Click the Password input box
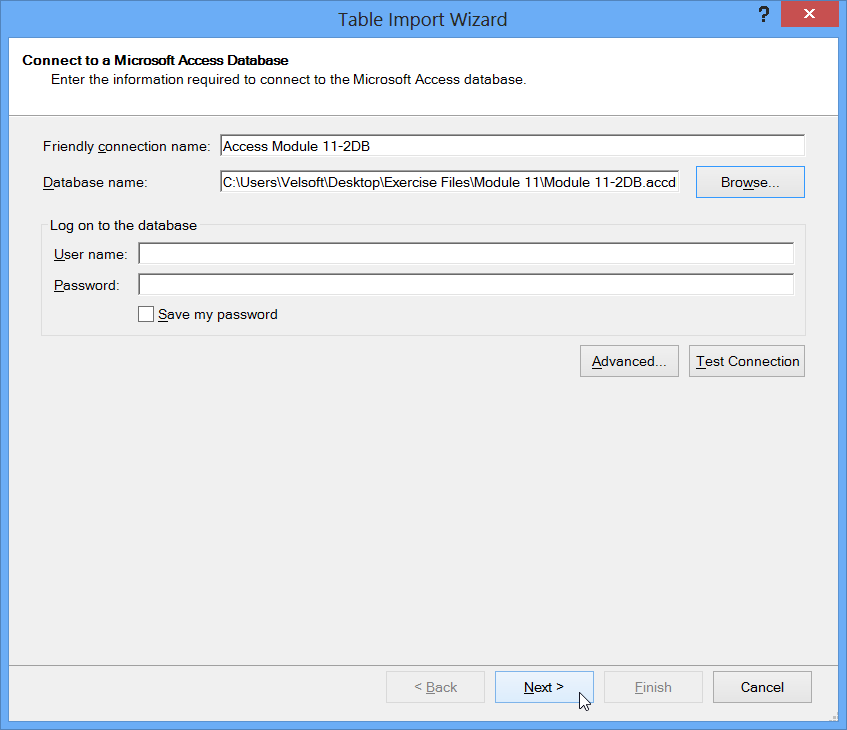The image size is (847, 730). coord(465,285)
